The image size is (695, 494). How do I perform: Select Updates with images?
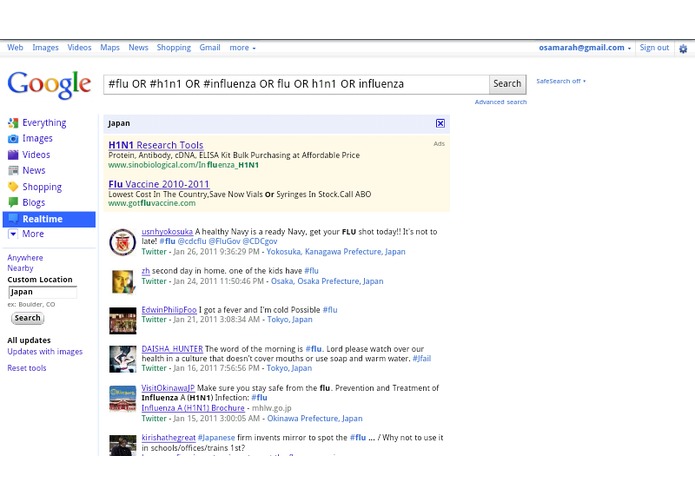coord(45,352)
